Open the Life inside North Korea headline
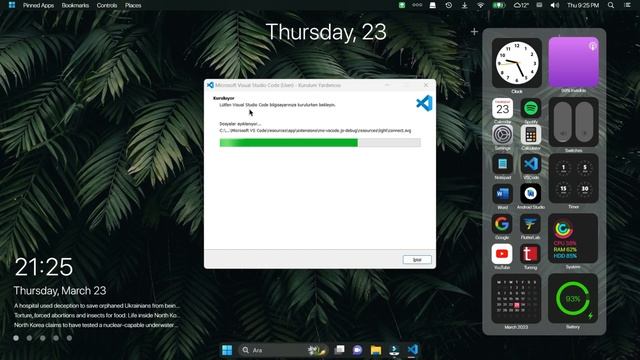Image resolution: width=640 pixels, height=360 pixels. 96,316
